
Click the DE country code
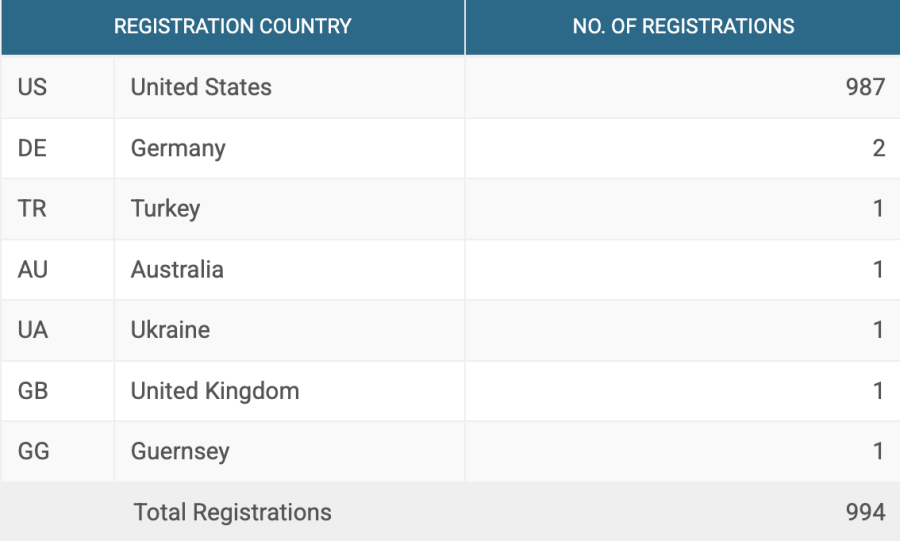32,148
